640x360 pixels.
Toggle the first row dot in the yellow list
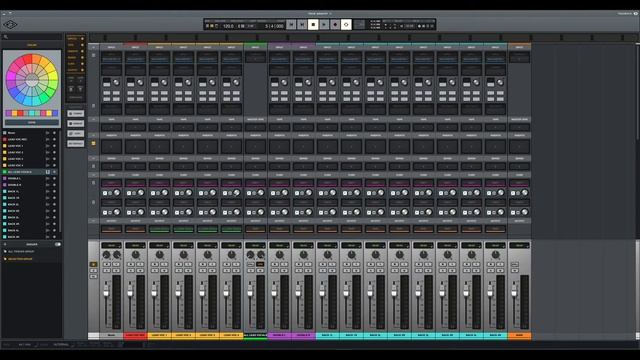point(82,39)
